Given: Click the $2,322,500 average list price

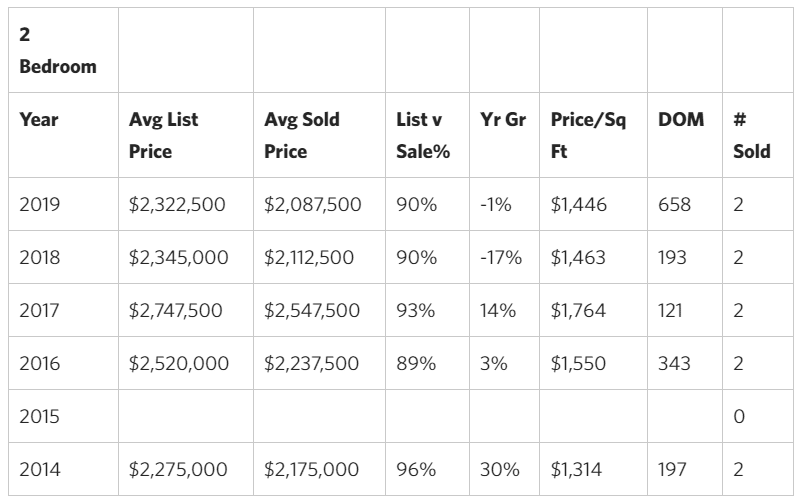Looking at the screenshot, I should (x=177, y=205).
